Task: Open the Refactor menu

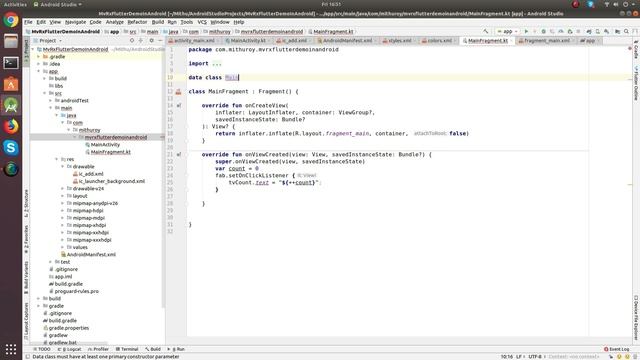Action: 137,22
